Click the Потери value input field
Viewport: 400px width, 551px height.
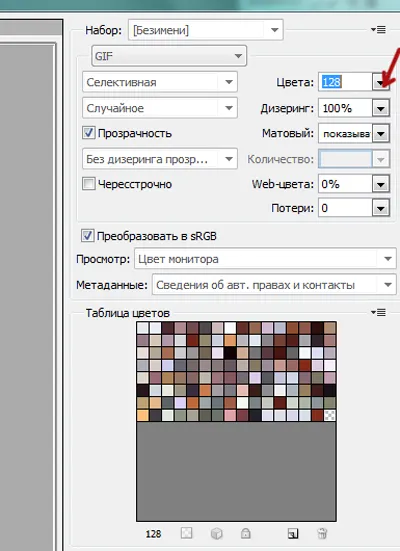coord(345,208)
